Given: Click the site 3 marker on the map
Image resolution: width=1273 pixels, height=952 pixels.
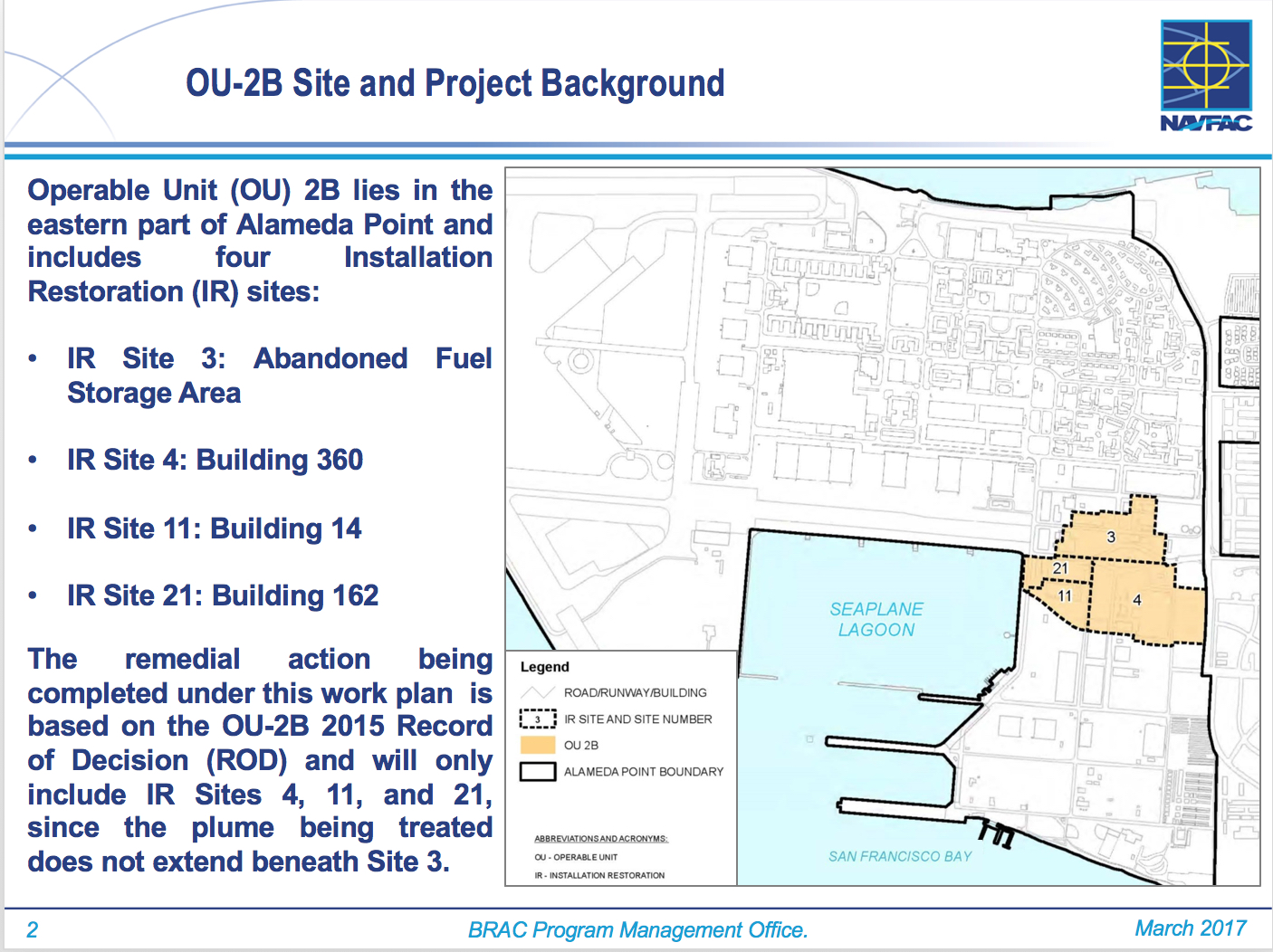Looking at the screenshot, I should (1111, 538).
